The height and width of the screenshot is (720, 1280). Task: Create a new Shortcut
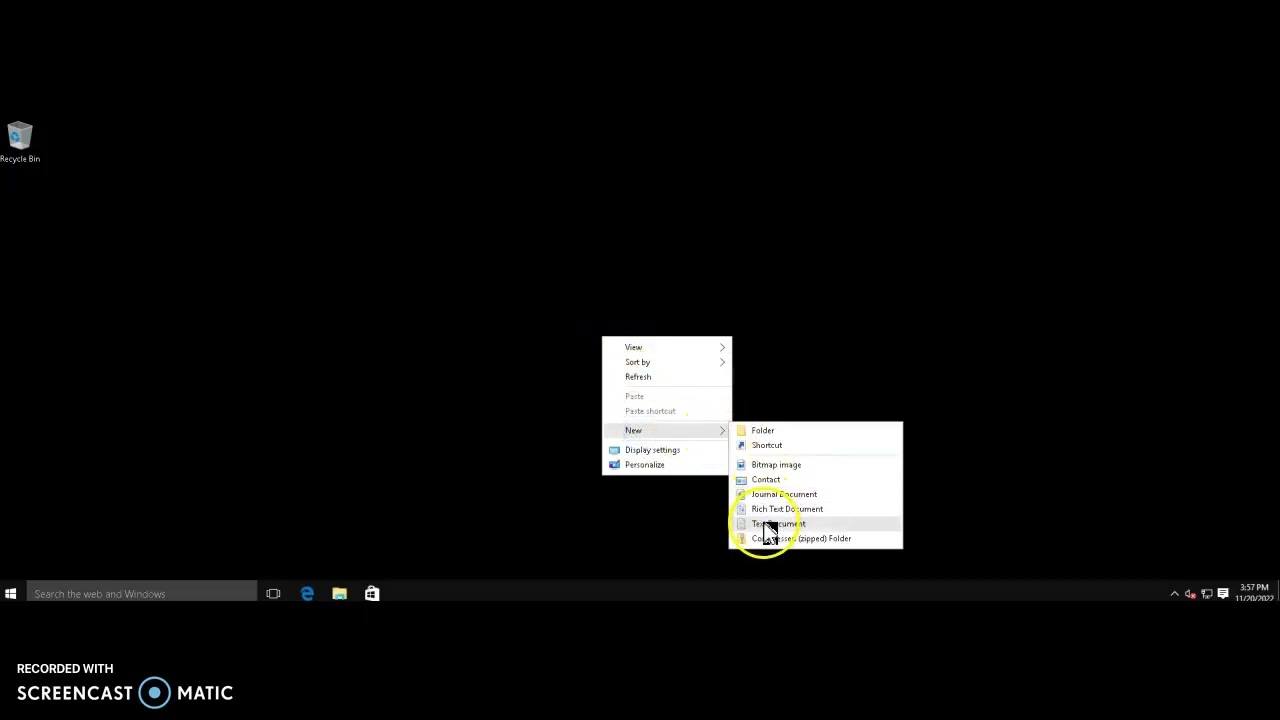pos(816,445)
